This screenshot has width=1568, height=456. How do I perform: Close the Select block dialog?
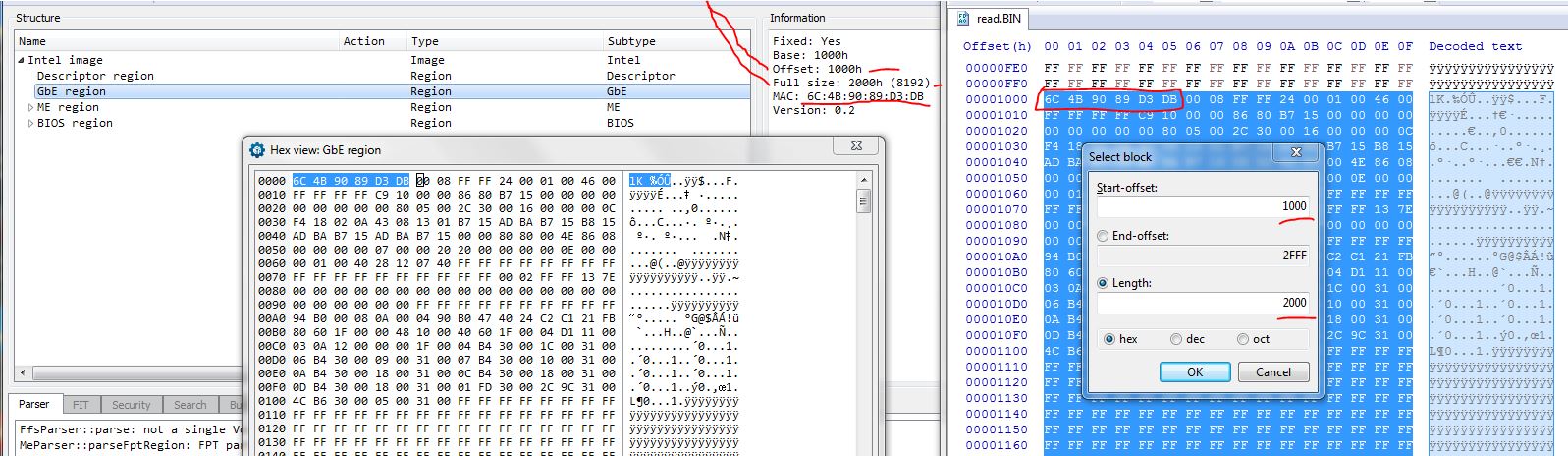tap(1295, 152)
